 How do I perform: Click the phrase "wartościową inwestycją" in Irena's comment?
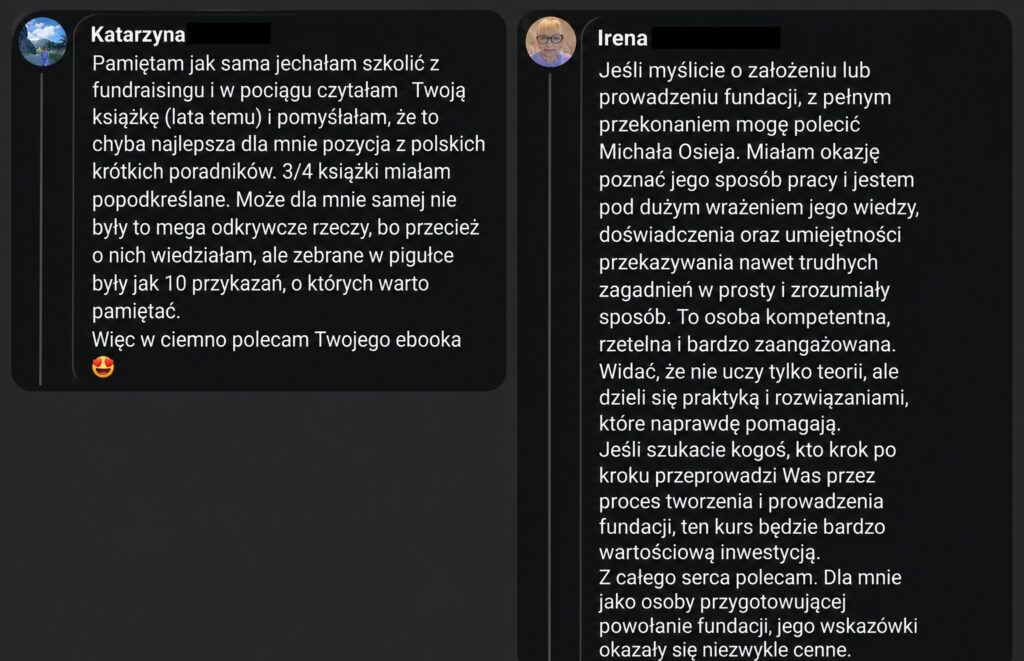(x=708, y=553)
